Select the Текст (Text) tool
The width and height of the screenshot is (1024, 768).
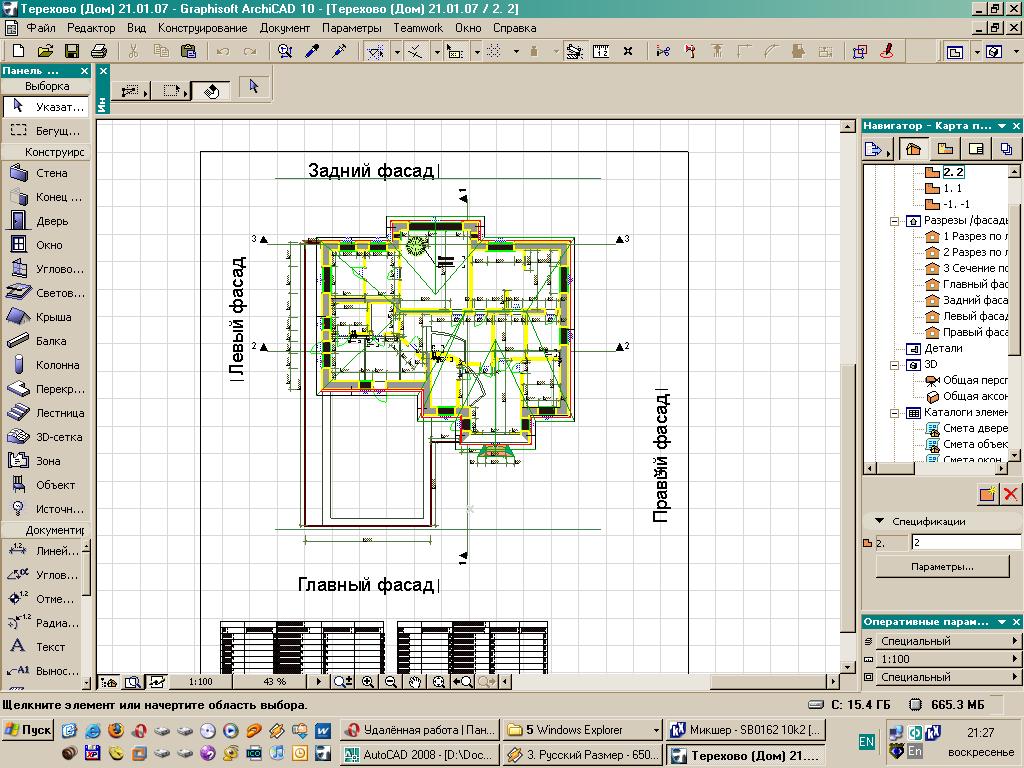pyautogui.click(x=40, y=647)
